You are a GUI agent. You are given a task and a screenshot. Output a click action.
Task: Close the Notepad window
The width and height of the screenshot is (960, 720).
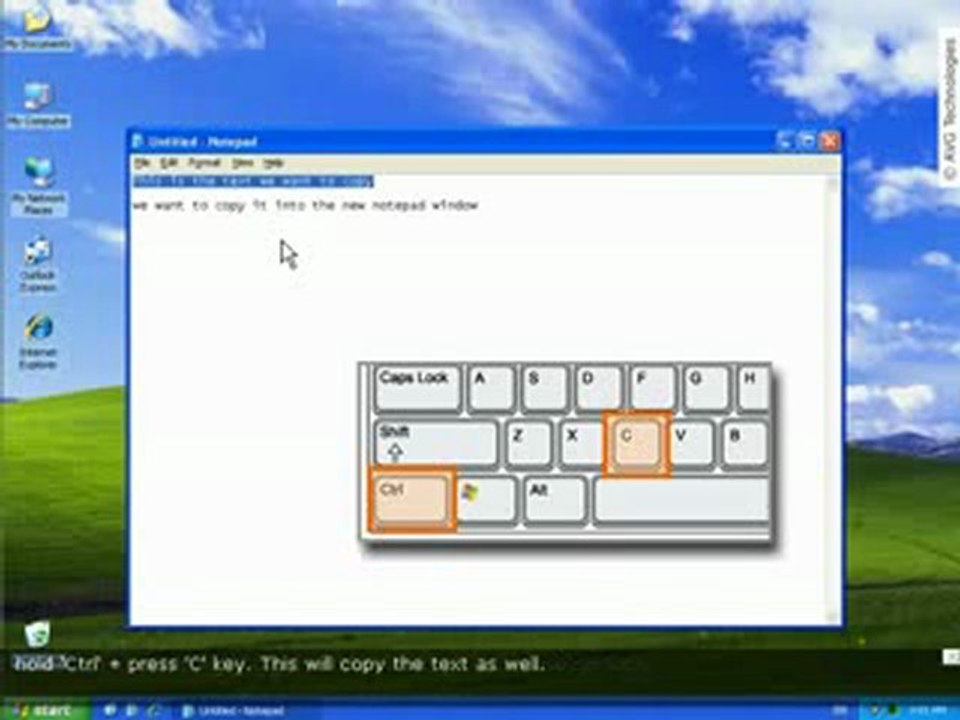[x=830, y=141]
